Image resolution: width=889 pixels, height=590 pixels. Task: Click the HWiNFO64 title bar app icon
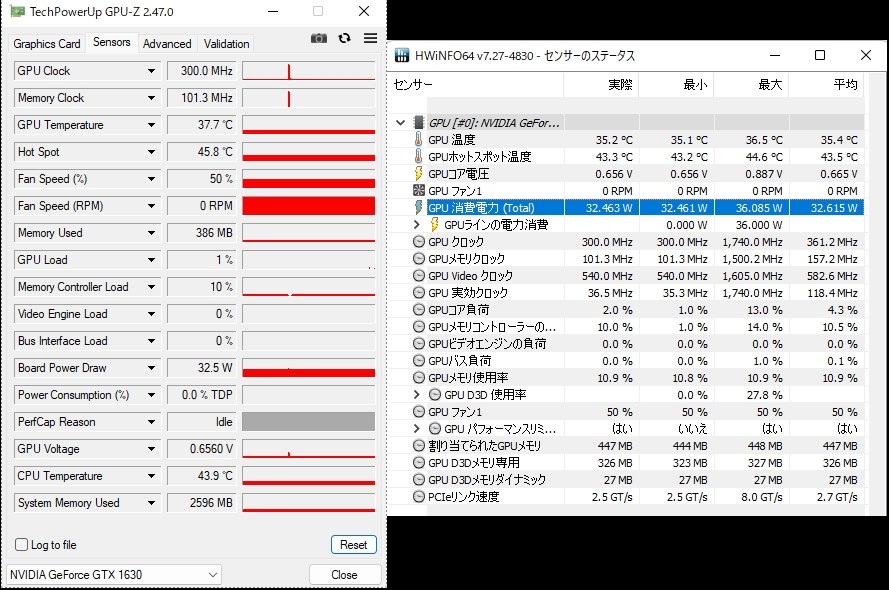[402, 55]
